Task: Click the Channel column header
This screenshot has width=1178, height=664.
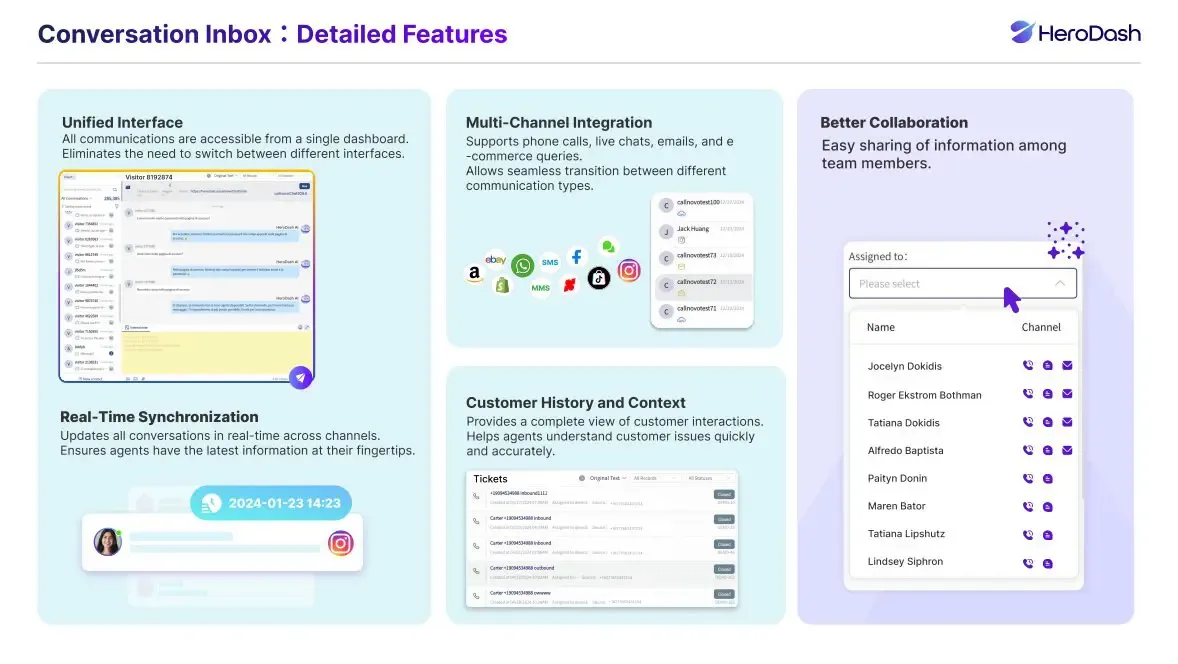Action: coord(1041,327)
